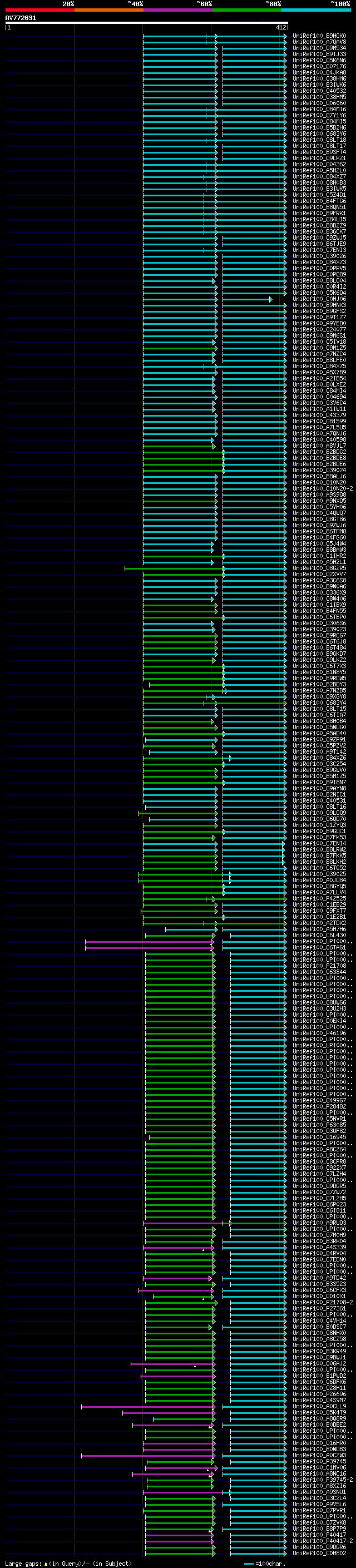Select UniRef100_B0LXE2 hit label
The width and height of the screenshot is (356, 1568).
pos(319,385)
